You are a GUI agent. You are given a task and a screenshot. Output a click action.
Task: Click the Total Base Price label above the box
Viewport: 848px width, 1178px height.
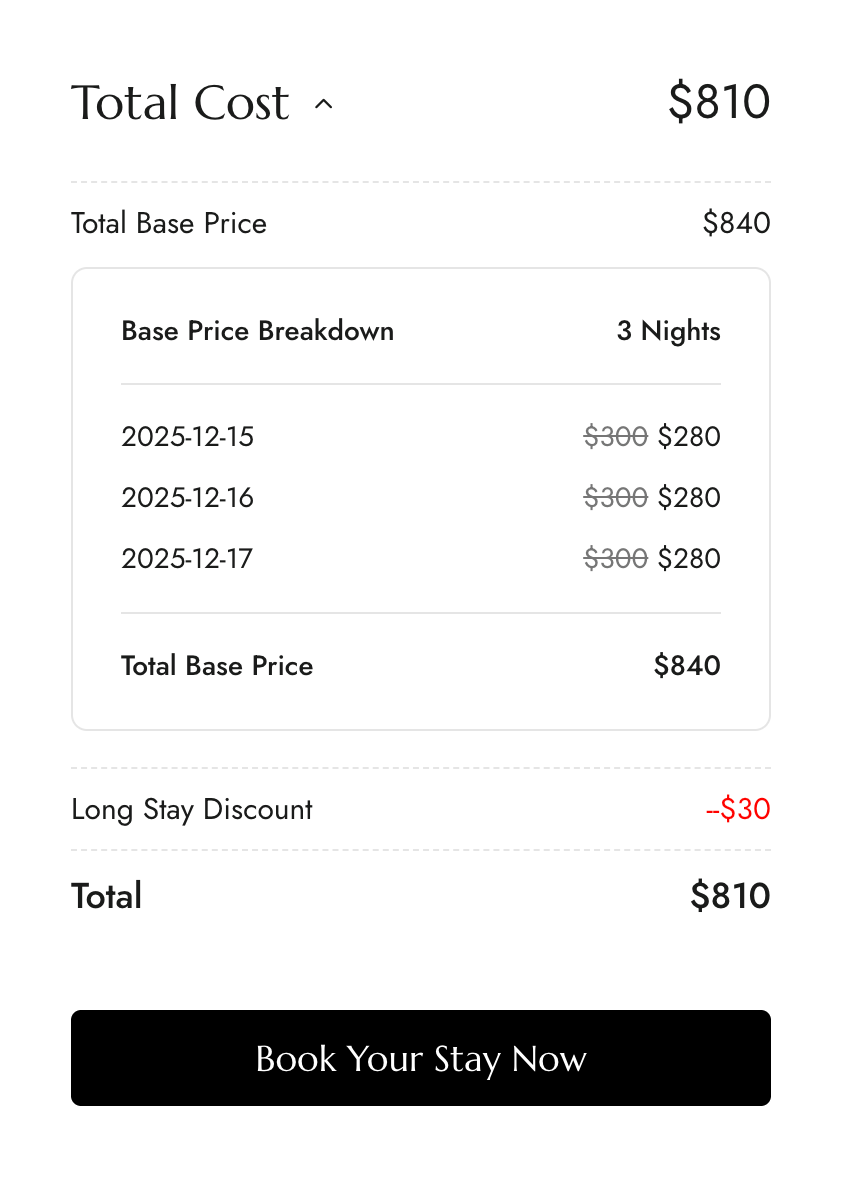pyautogui.click(x=169, y=223)
